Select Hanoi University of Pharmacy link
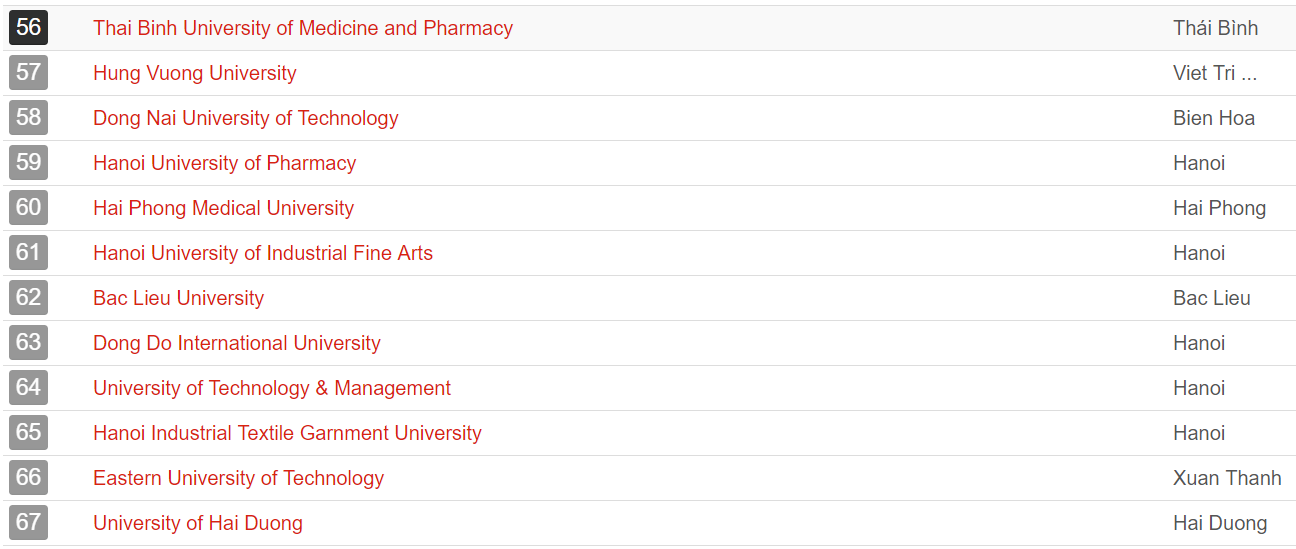Image resolution: width=1296 pixels, height=549 pixels. (224, 163)
